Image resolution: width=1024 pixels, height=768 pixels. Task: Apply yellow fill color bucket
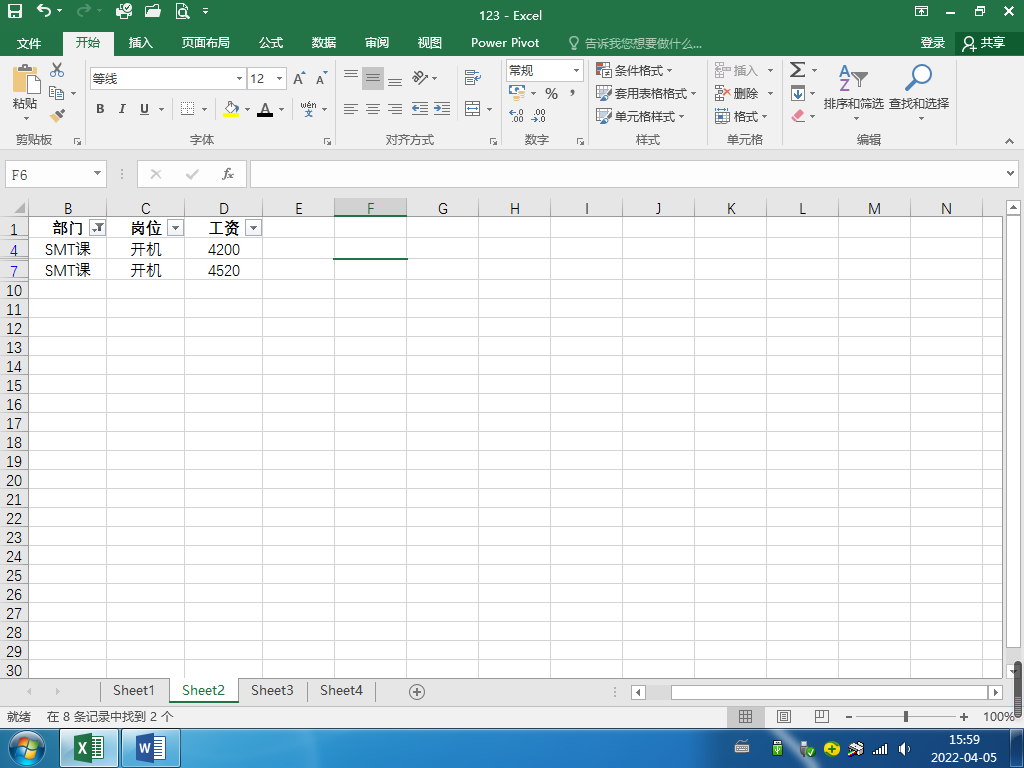coord(231,108)
